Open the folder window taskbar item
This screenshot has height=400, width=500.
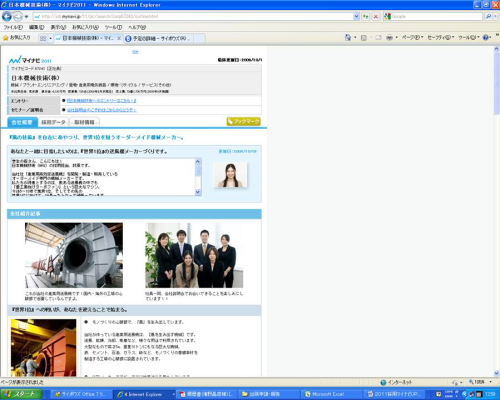[269, 394]
